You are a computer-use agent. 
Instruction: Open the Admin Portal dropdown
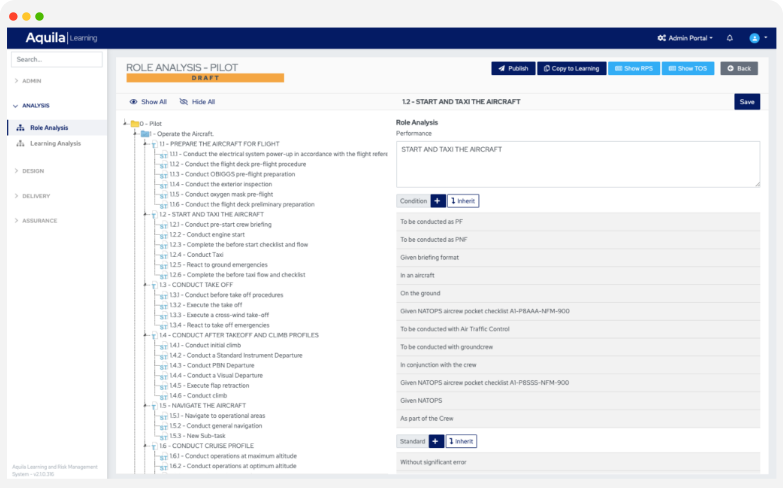click(x=685, y=38)
